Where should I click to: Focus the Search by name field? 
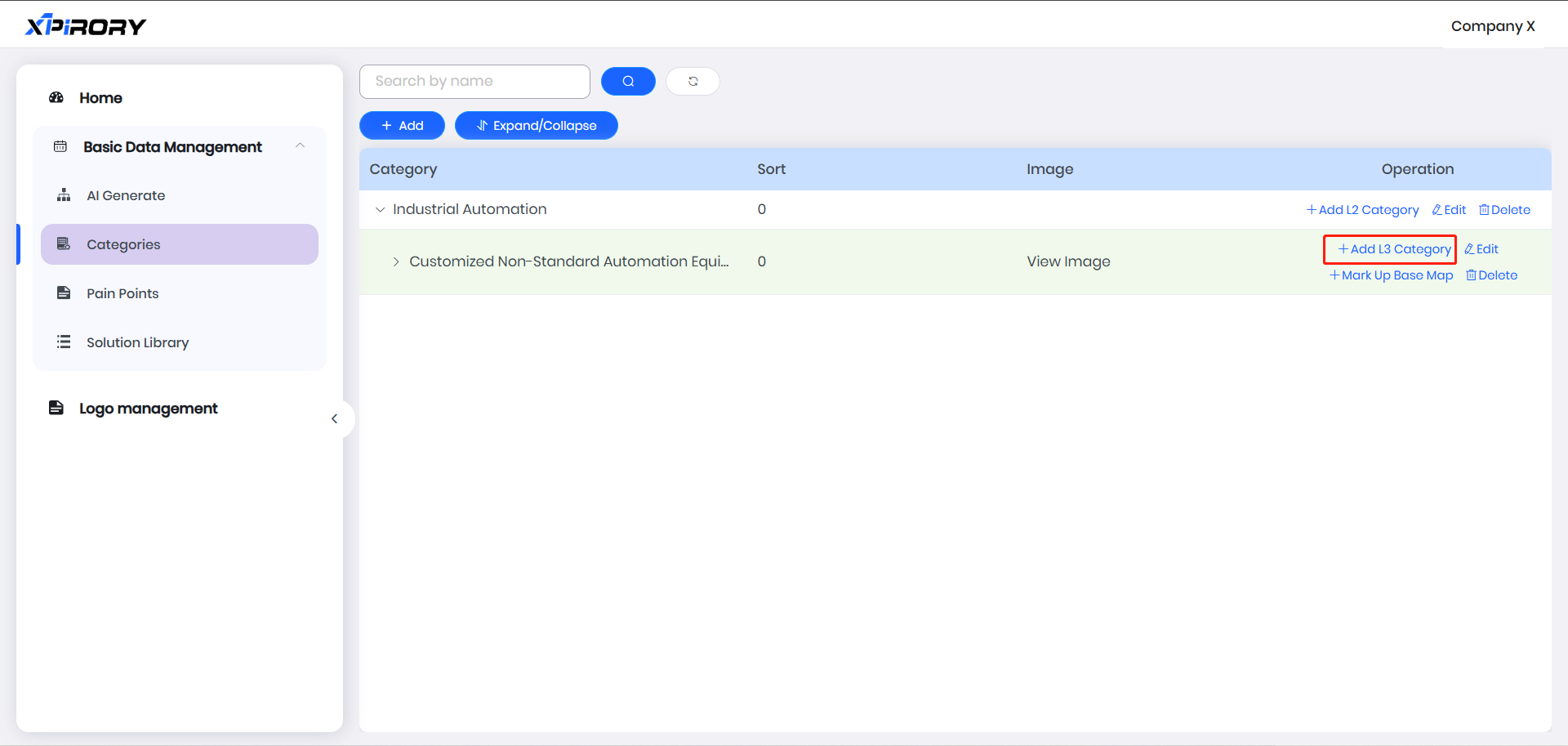tap(474, 81)
